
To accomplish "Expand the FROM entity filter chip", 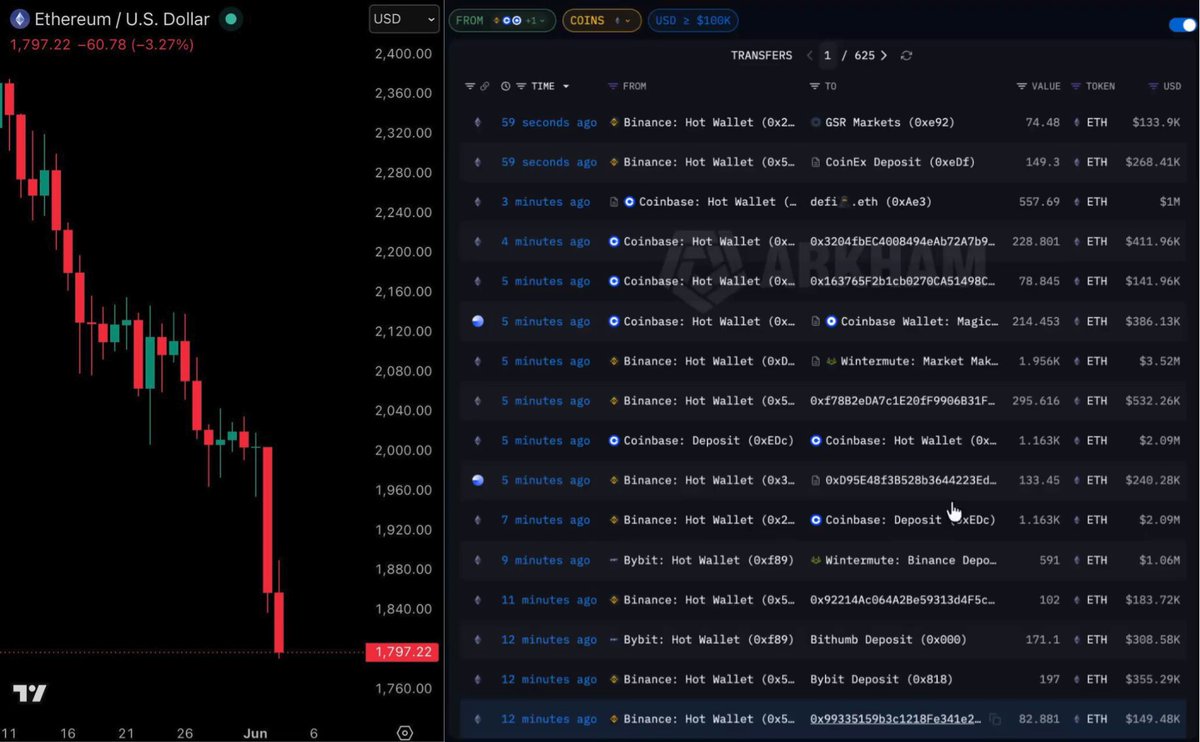I will pyautogui.click(x=501, y=20).
